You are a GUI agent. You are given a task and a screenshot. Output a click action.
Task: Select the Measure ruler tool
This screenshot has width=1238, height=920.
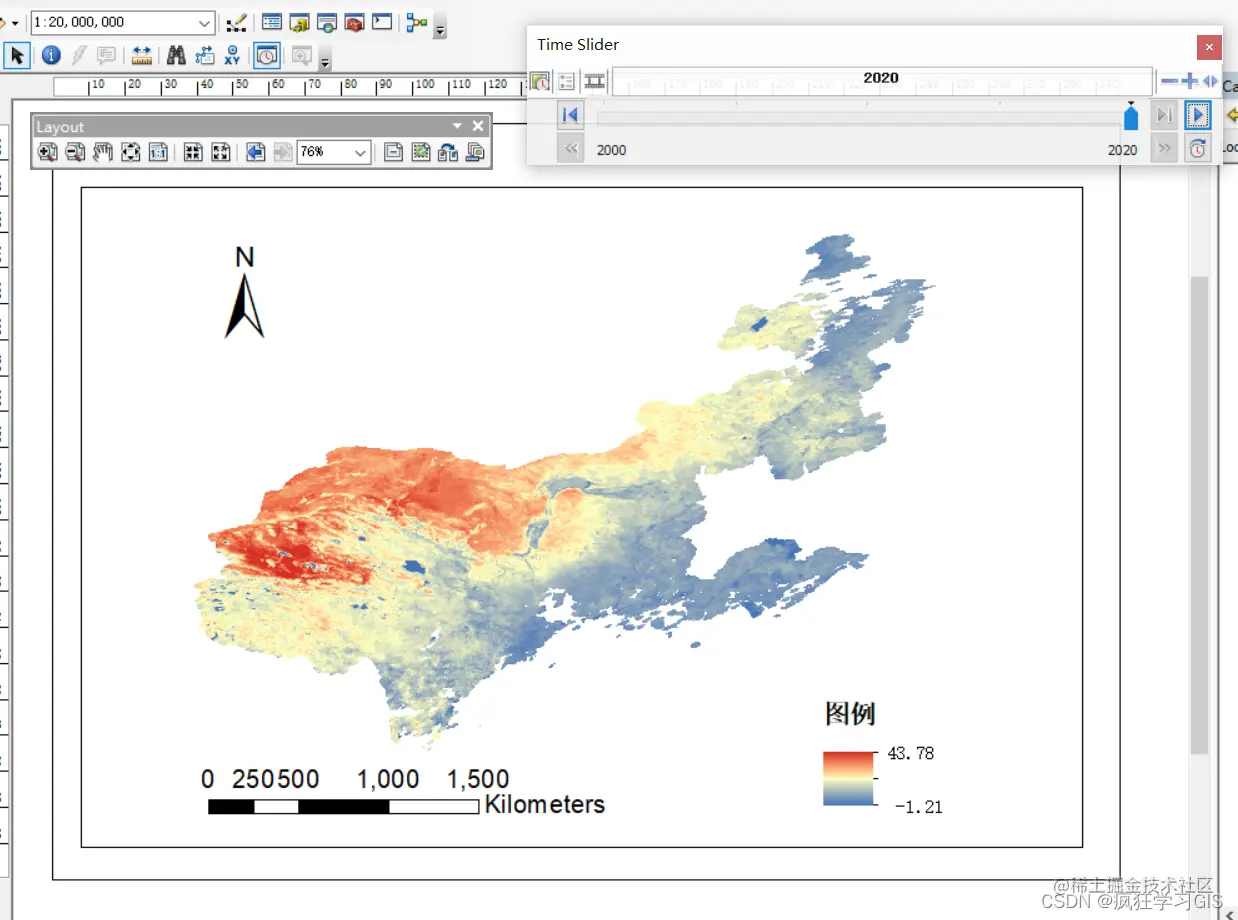[141, 56]
